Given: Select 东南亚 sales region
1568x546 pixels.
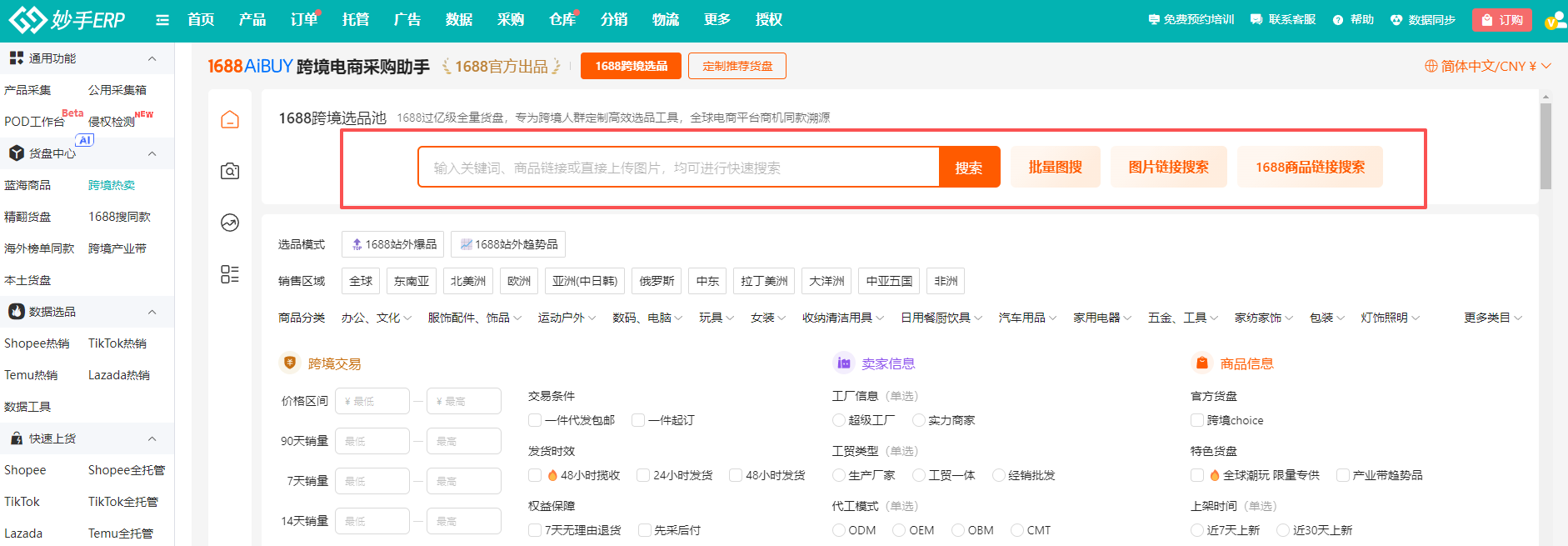Looking at the screenshot, I should pyautogui.click(x=412, y=281).
